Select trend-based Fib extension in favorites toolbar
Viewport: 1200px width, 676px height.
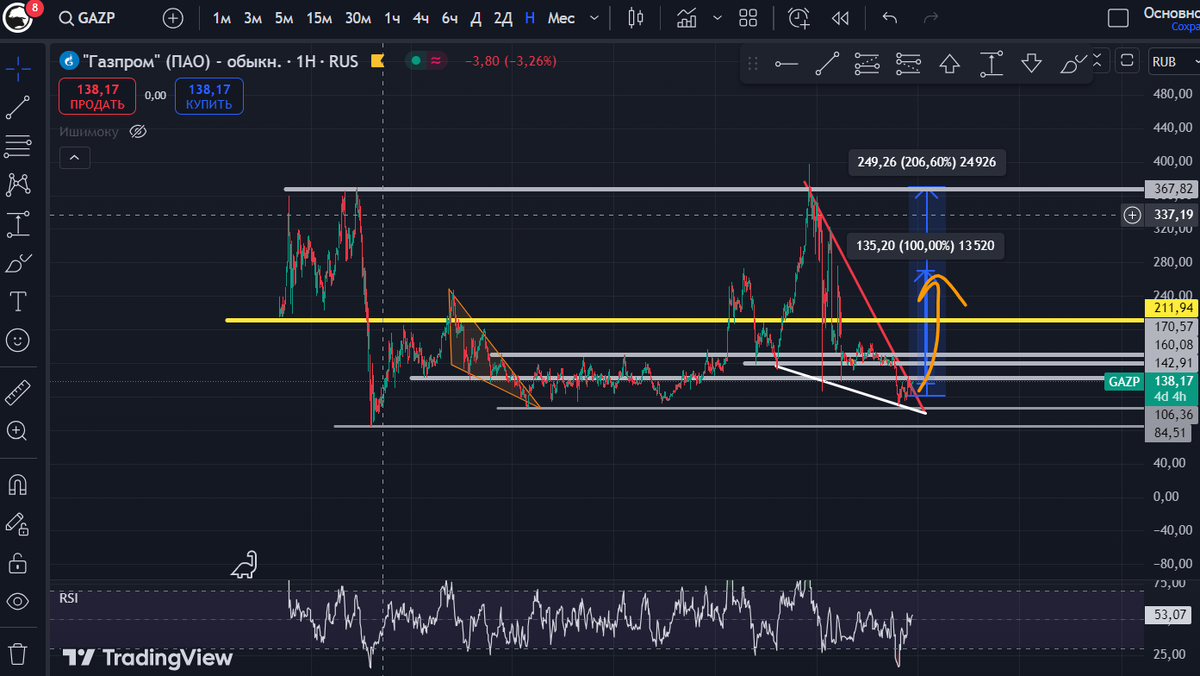click(x=908, y=64)
